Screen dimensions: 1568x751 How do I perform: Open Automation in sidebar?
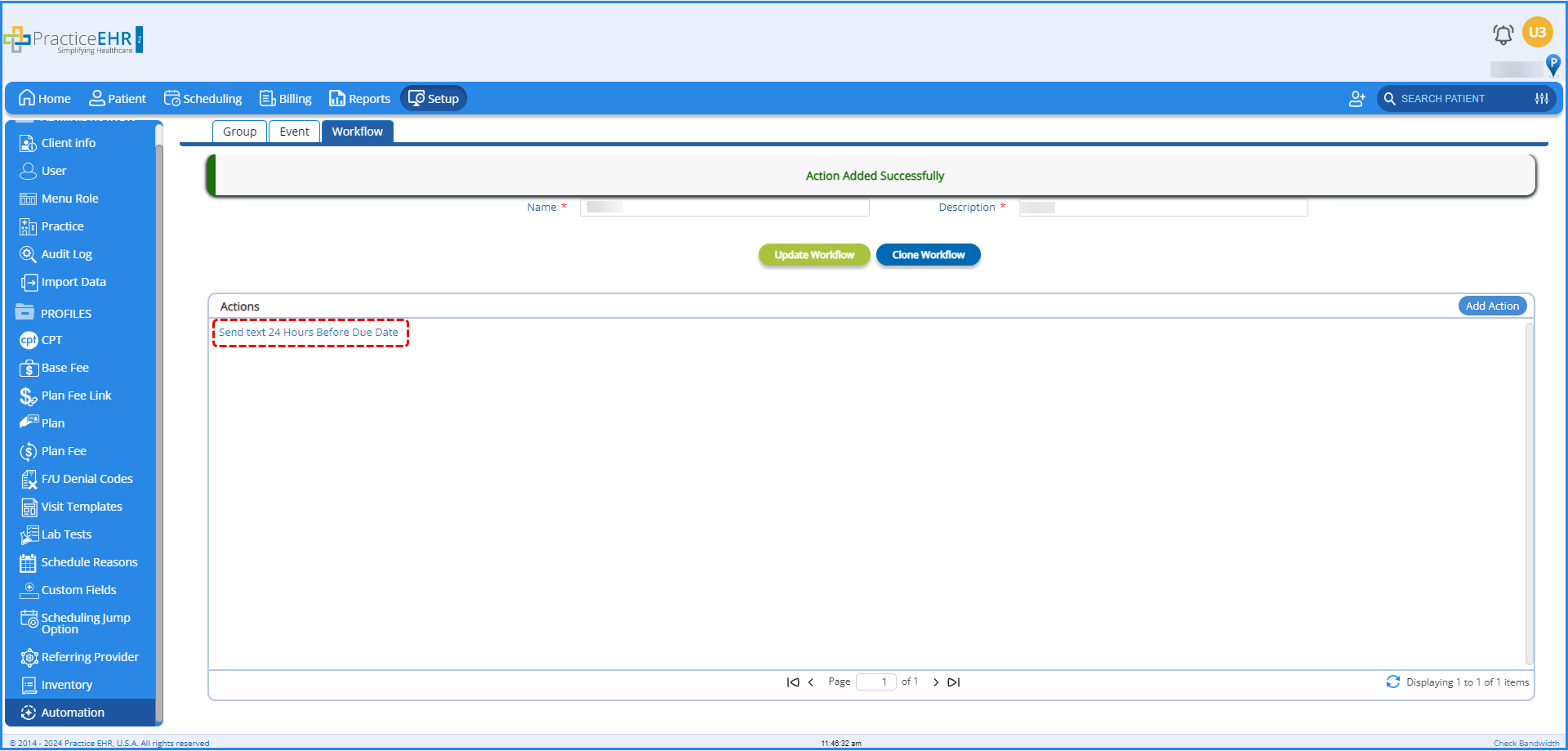pos(79,713)
